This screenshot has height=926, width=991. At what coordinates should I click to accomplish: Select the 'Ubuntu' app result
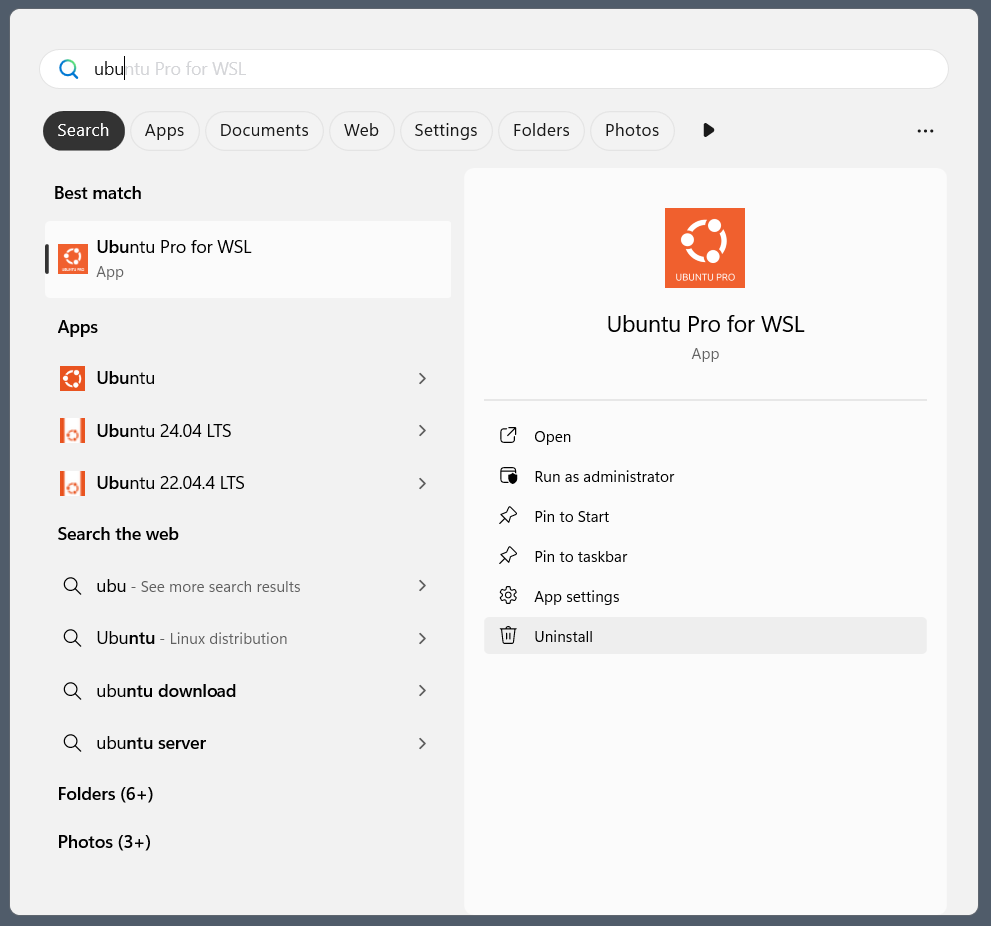pyautogui.click(x=248, y=379)
